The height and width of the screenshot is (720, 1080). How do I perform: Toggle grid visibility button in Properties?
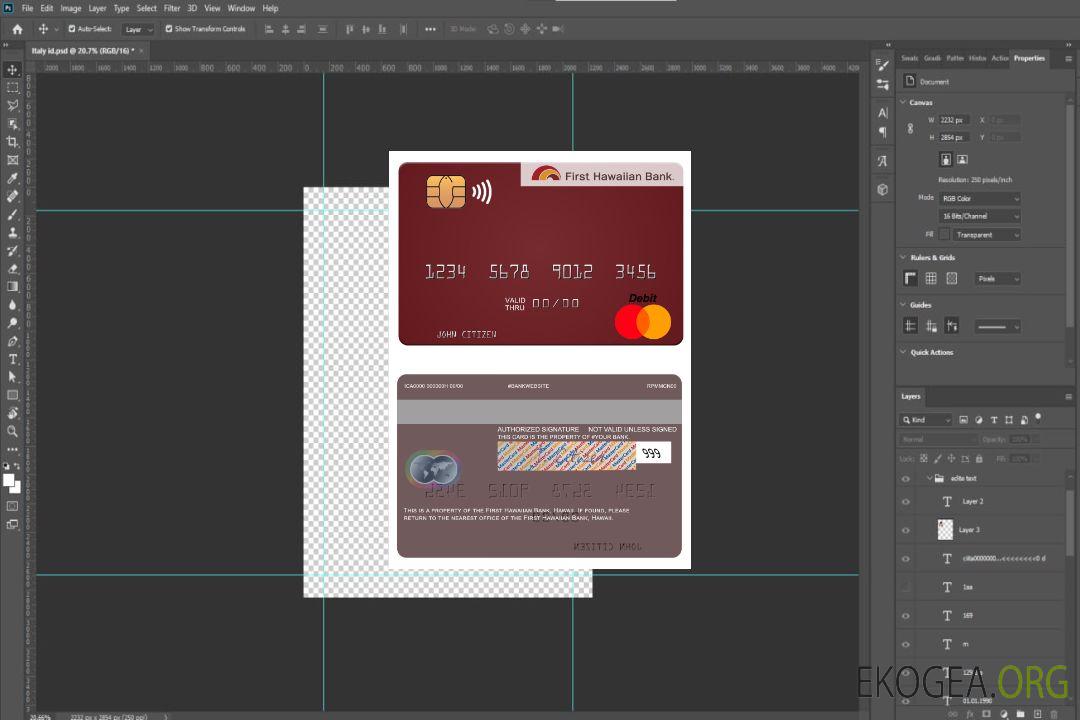(x=931, y=278)
